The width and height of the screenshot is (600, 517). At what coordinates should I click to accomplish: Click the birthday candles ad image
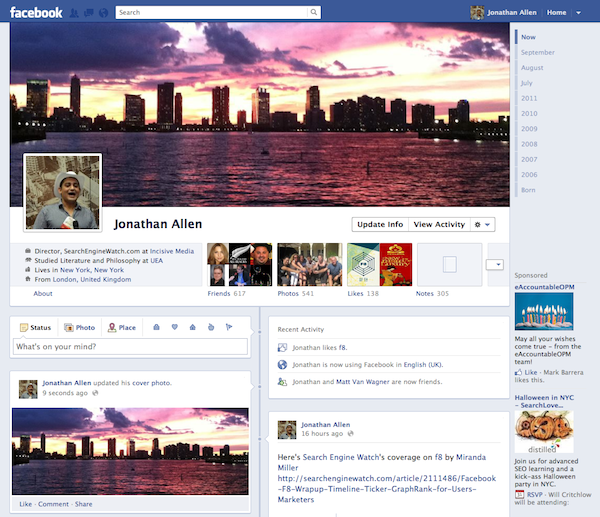[544, 312]
